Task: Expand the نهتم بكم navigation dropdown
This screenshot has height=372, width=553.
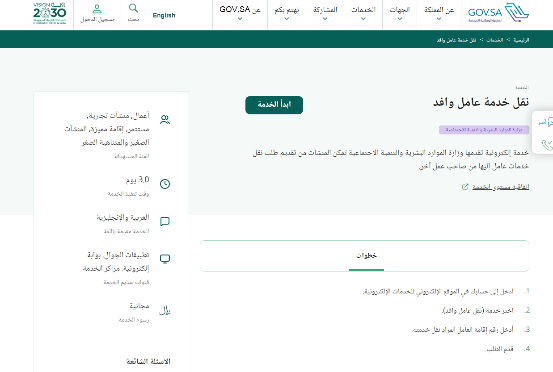Action: (287, 13)
